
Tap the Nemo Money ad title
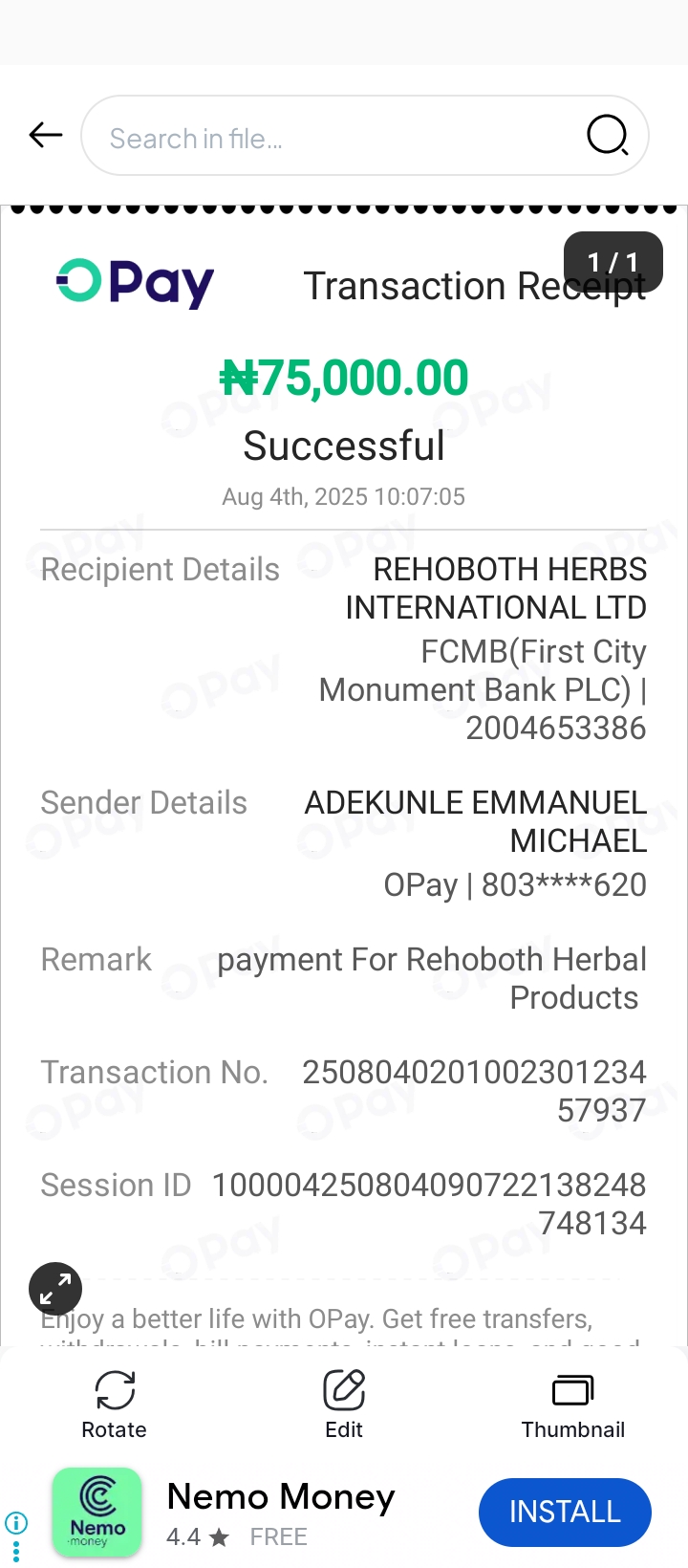click(280, 1496)
